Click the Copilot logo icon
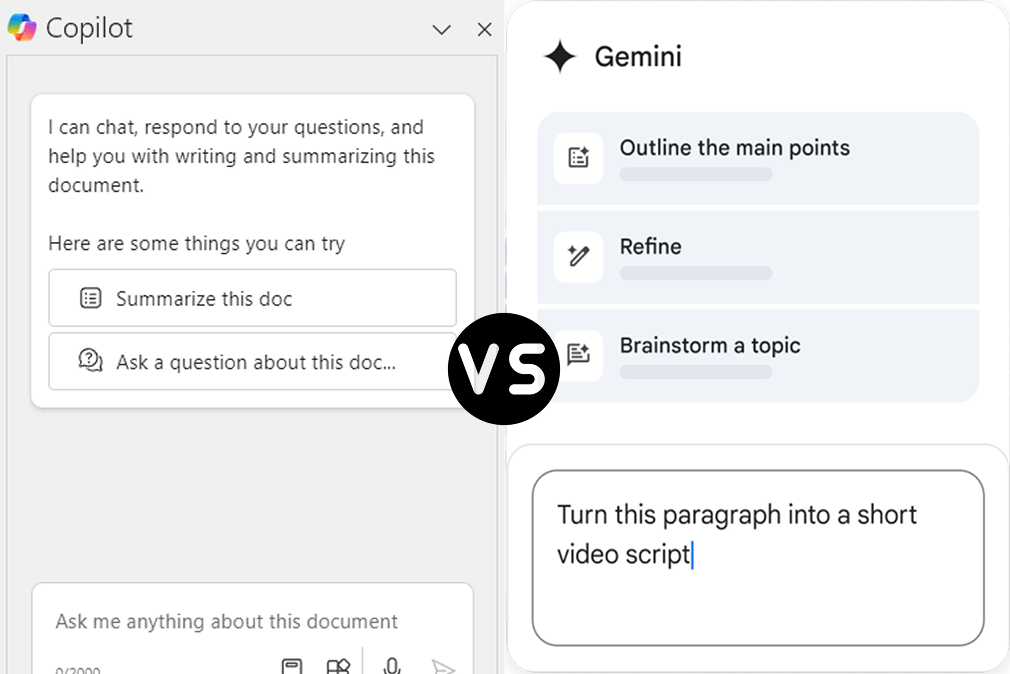The width and height of the screenshot is (1010, 674). (22, 28)
